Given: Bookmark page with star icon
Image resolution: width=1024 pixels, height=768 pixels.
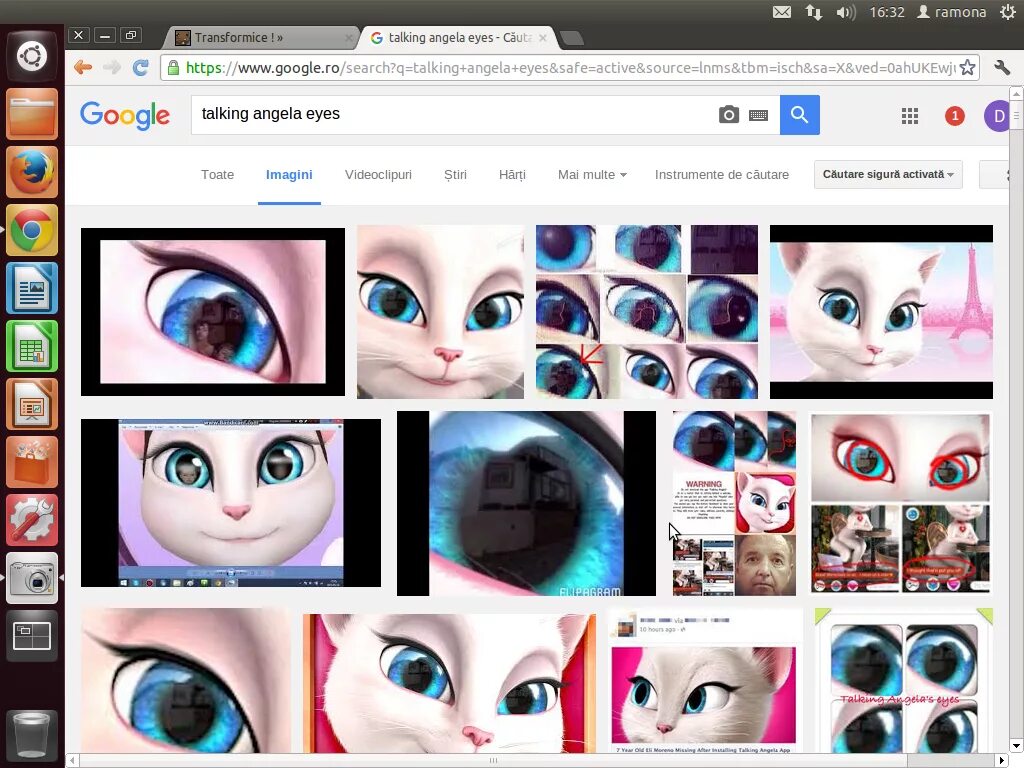Looking at the screenshot, I should pos(967,67).
